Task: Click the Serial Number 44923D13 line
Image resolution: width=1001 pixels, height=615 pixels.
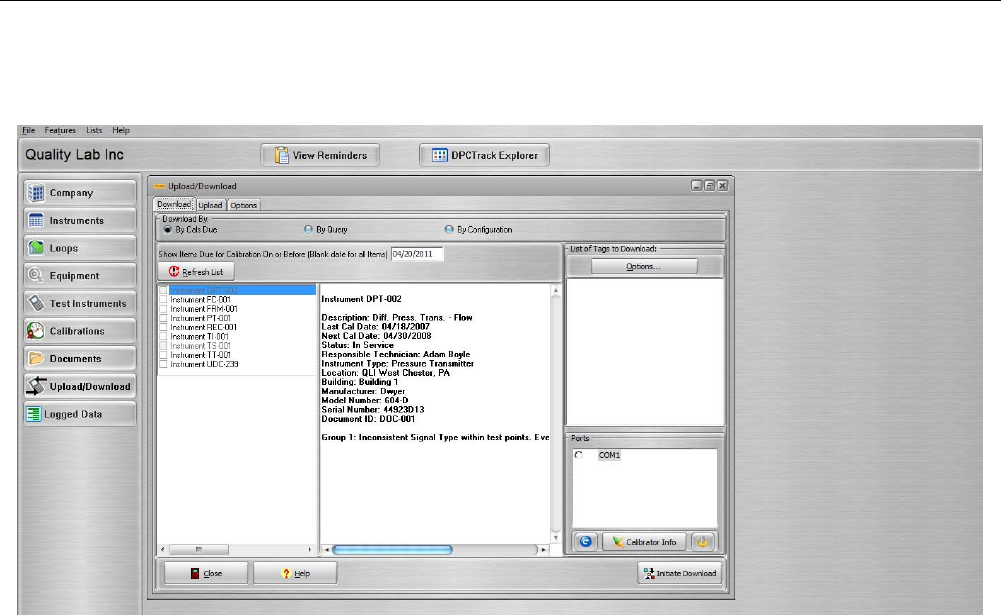Action: [x=373, y=409]
